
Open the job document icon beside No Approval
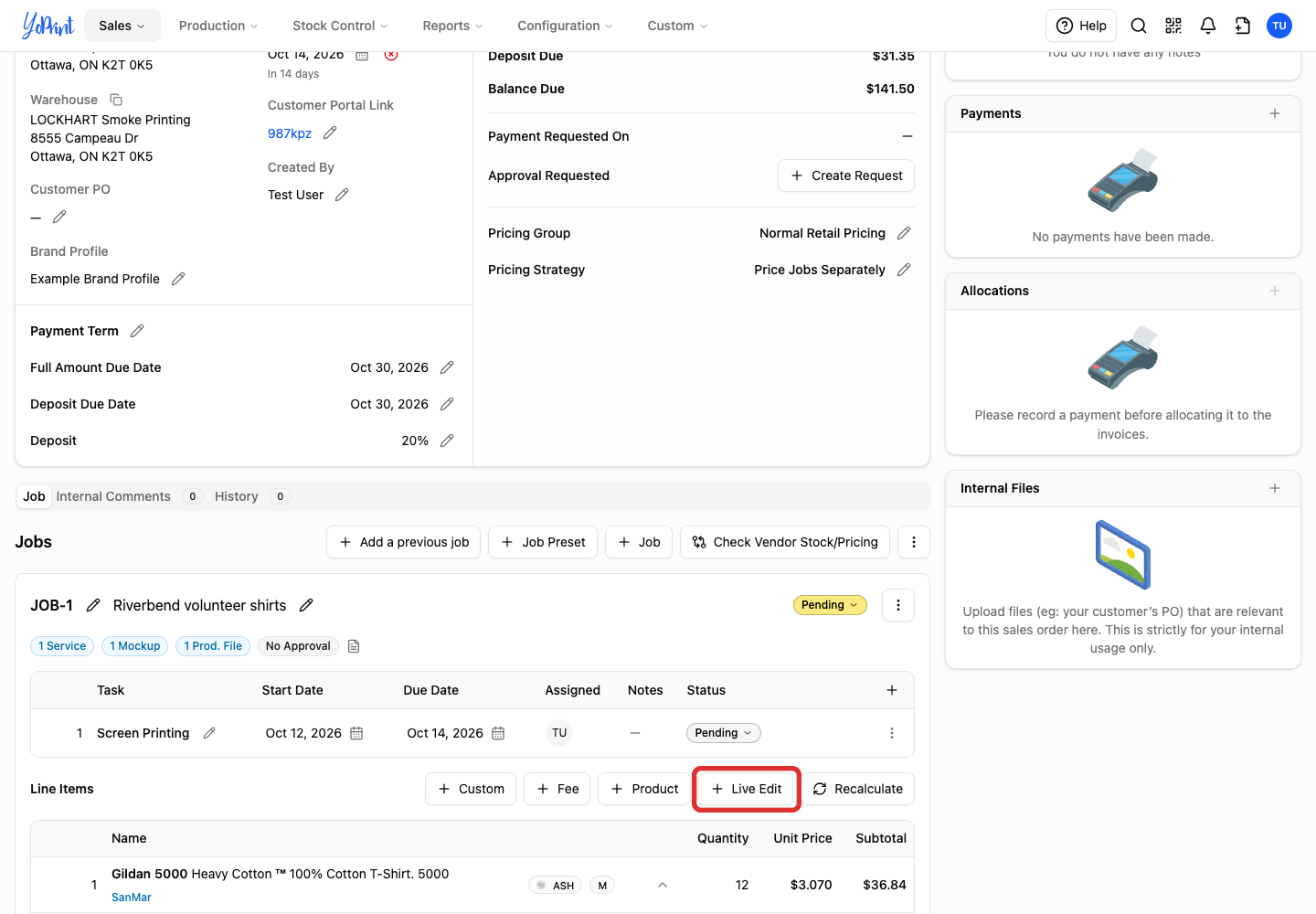354,646
